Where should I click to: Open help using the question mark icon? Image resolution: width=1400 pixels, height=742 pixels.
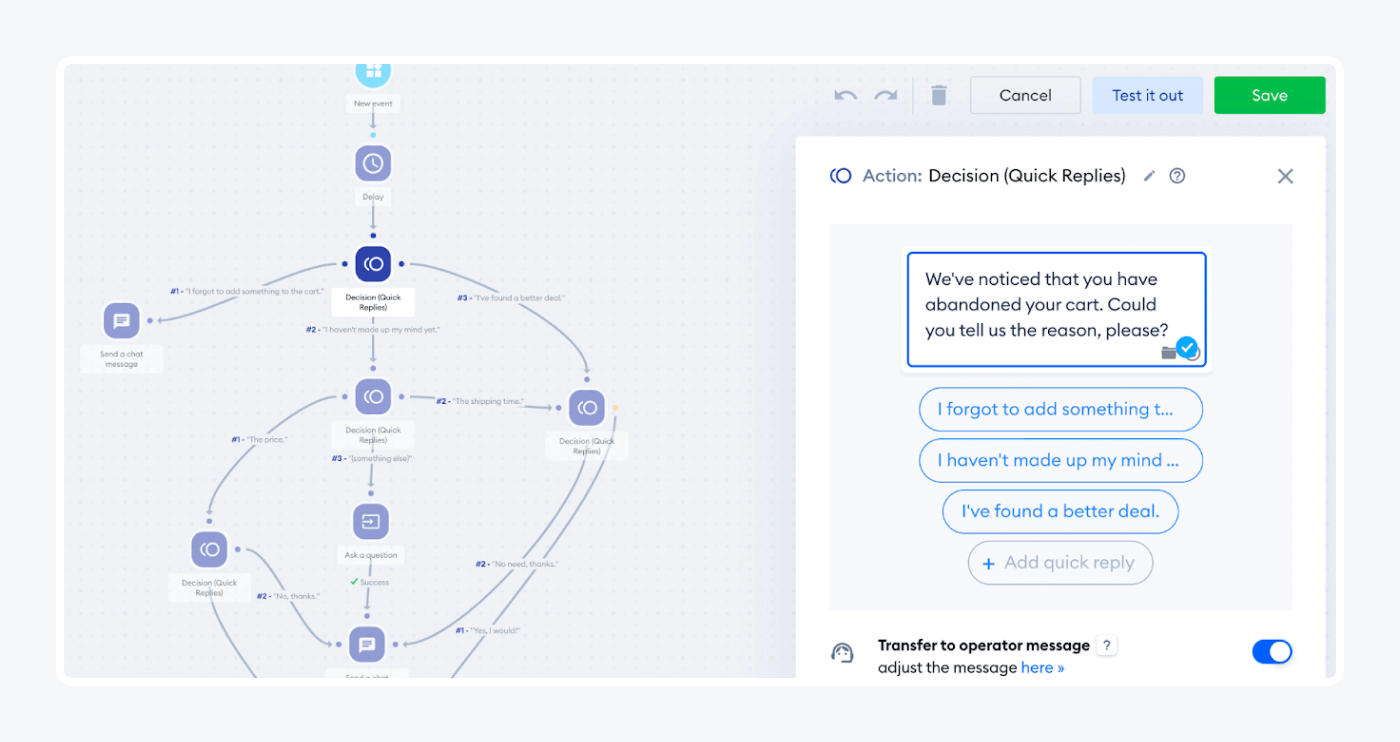point(1177,175)
